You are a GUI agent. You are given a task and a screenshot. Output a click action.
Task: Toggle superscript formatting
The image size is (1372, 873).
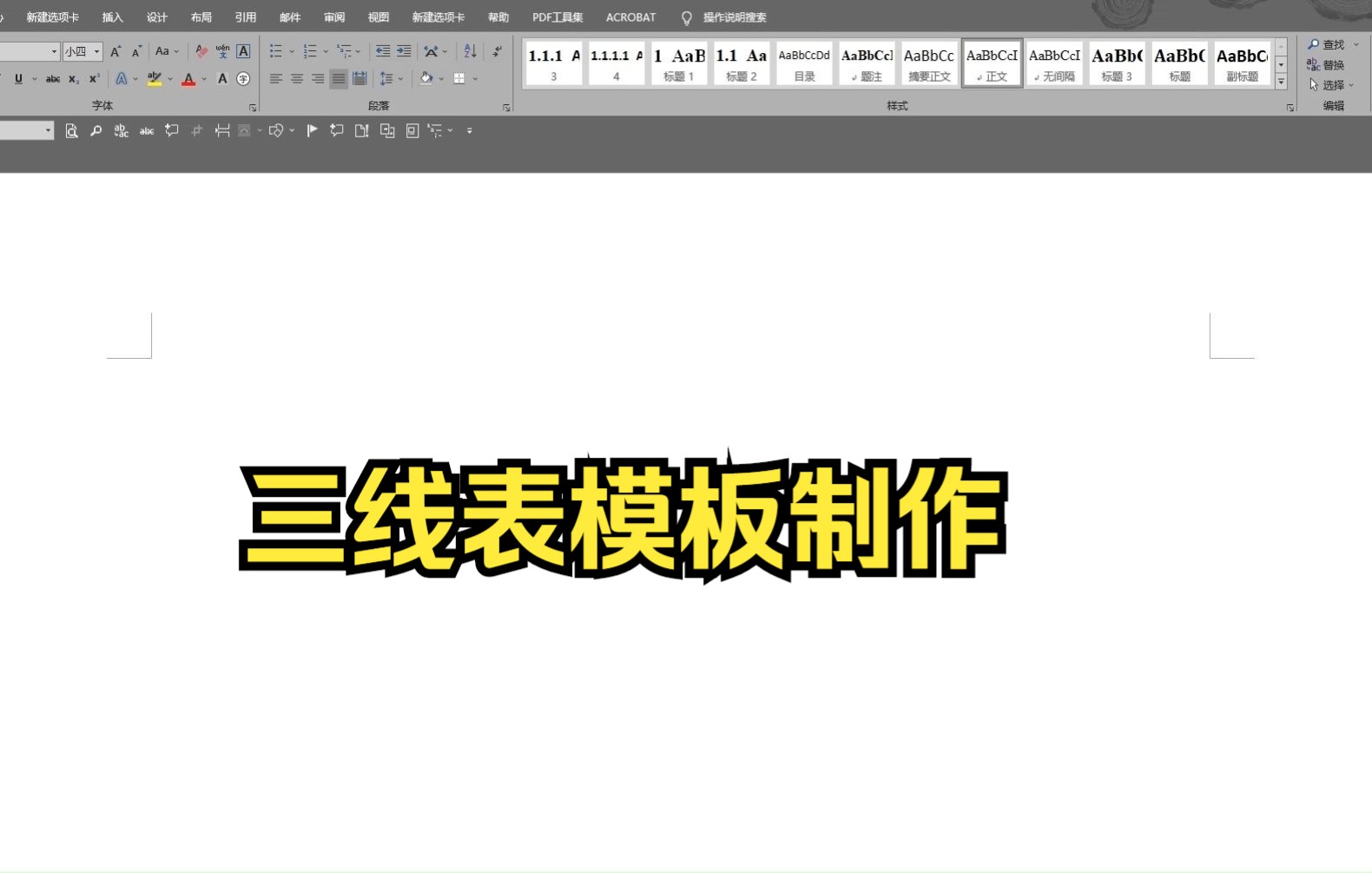pyautogui.click(x=95, y=78)
